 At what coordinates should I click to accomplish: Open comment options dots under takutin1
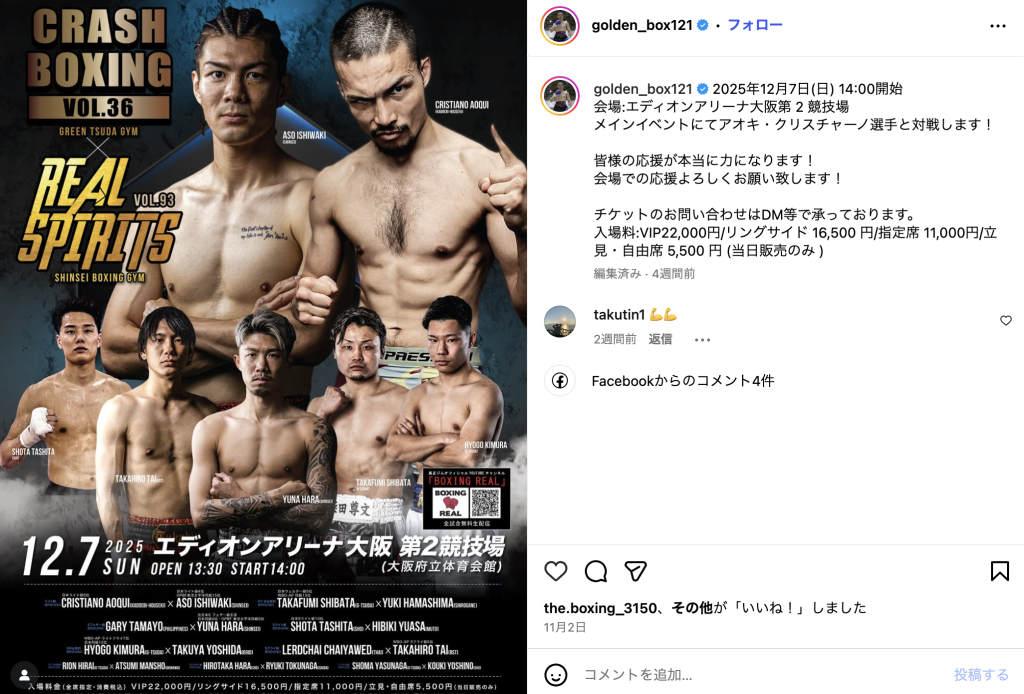[702, 339]
